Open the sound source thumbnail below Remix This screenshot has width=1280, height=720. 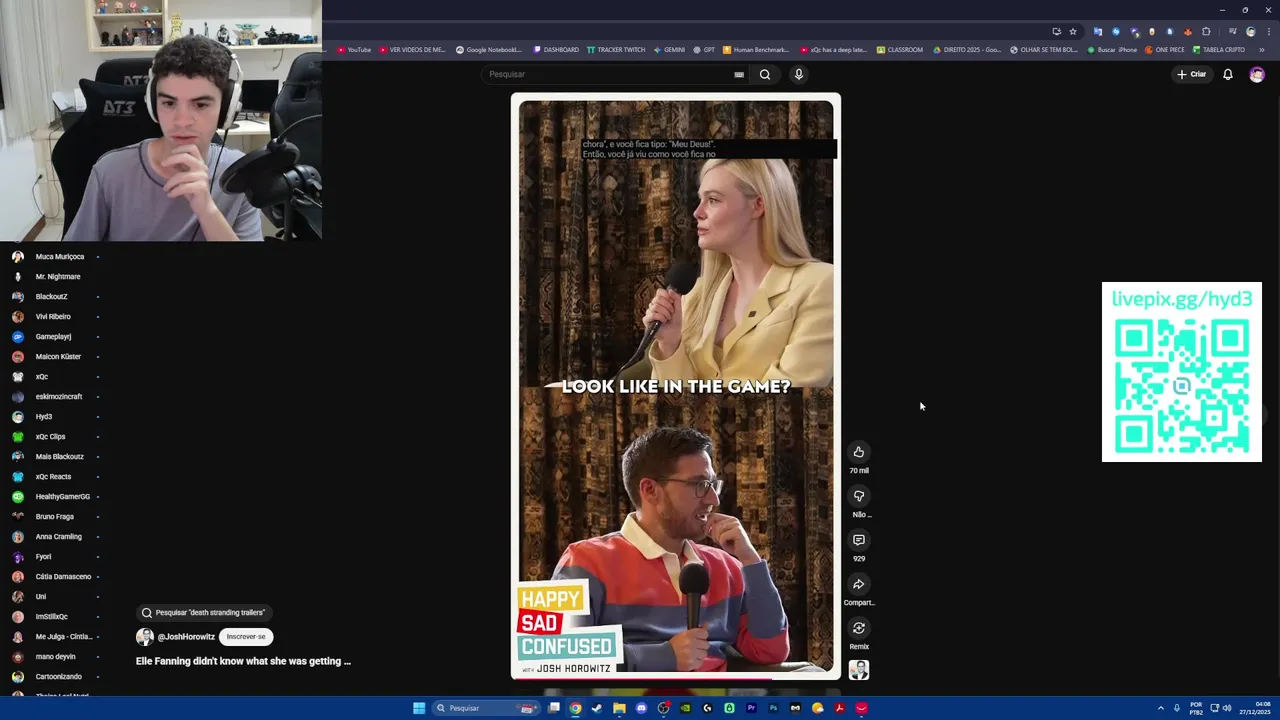point(858,670)
